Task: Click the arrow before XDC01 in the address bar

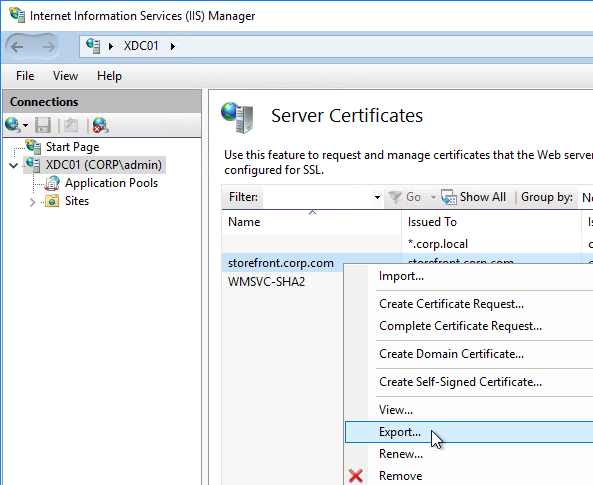Action: (x=111, y=47)
